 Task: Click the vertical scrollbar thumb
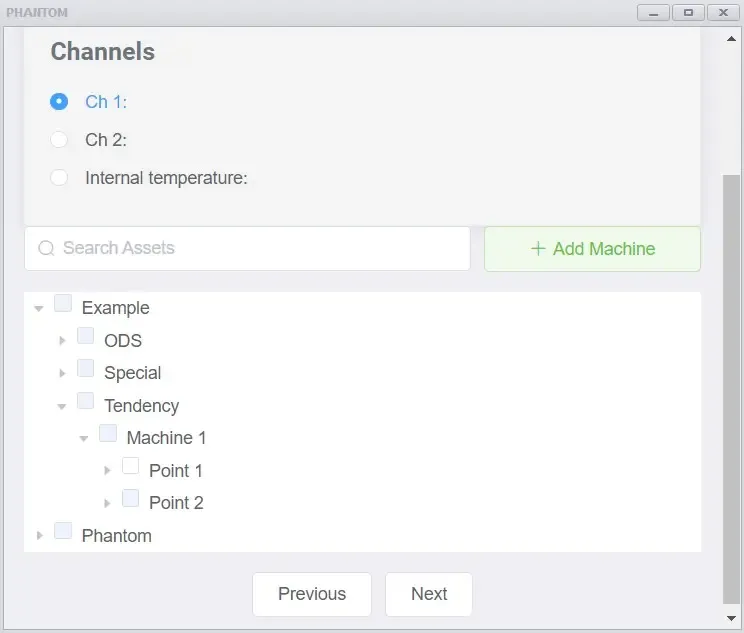pos(731,389)
